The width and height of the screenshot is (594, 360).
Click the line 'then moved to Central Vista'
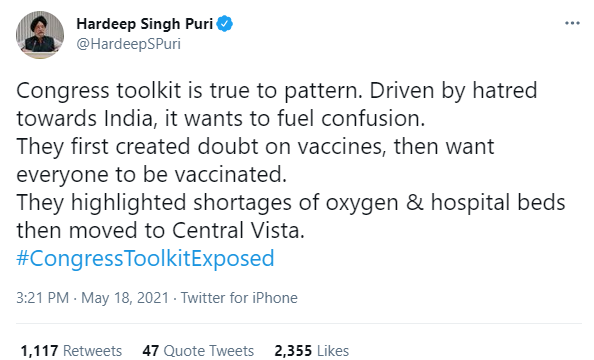click(x=160, y=231)
